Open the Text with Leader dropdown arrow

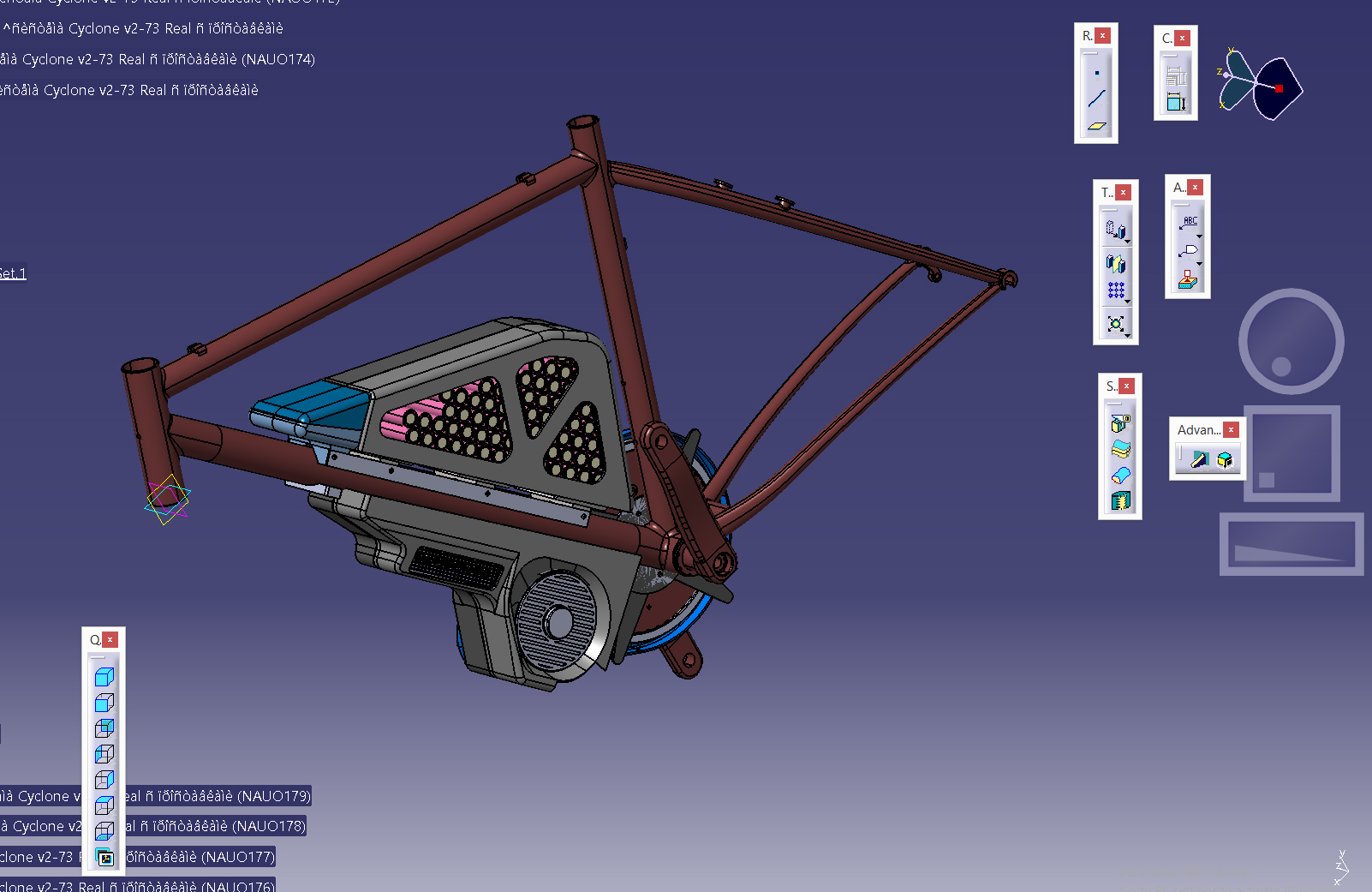pyautogui.click(x=1199, y=236)
